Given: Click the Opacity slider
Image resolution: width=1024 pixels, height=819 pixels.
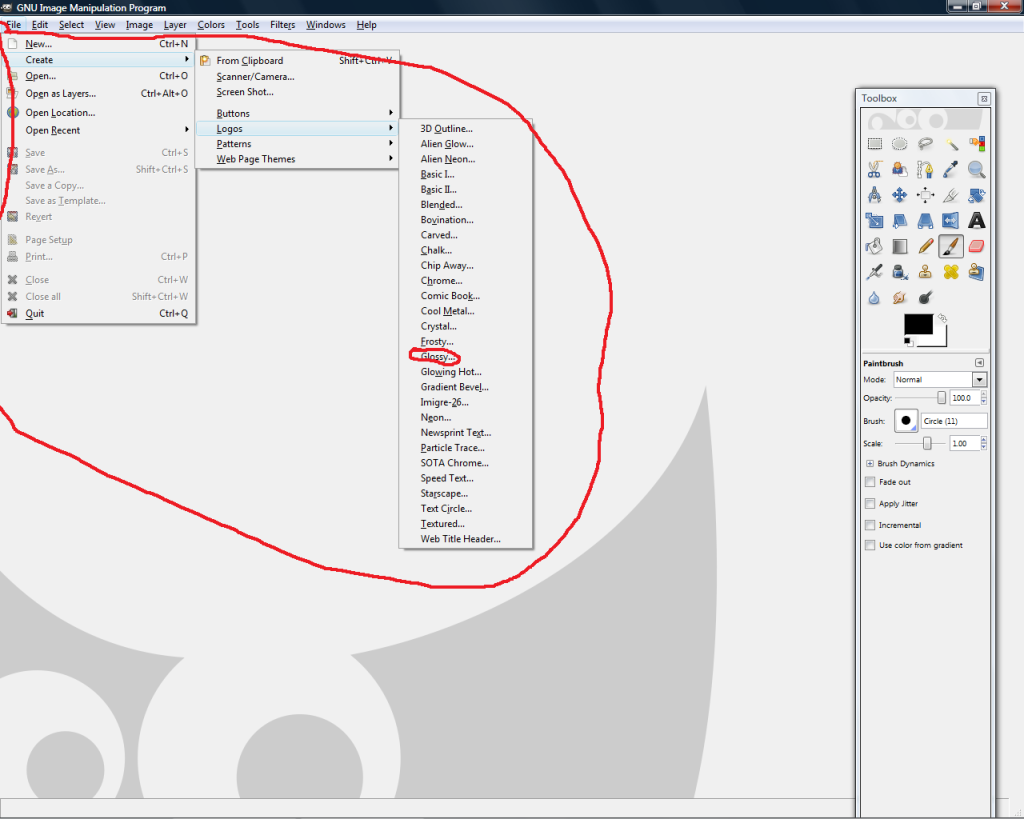Looking at the screenshot, I should (920, 398).
